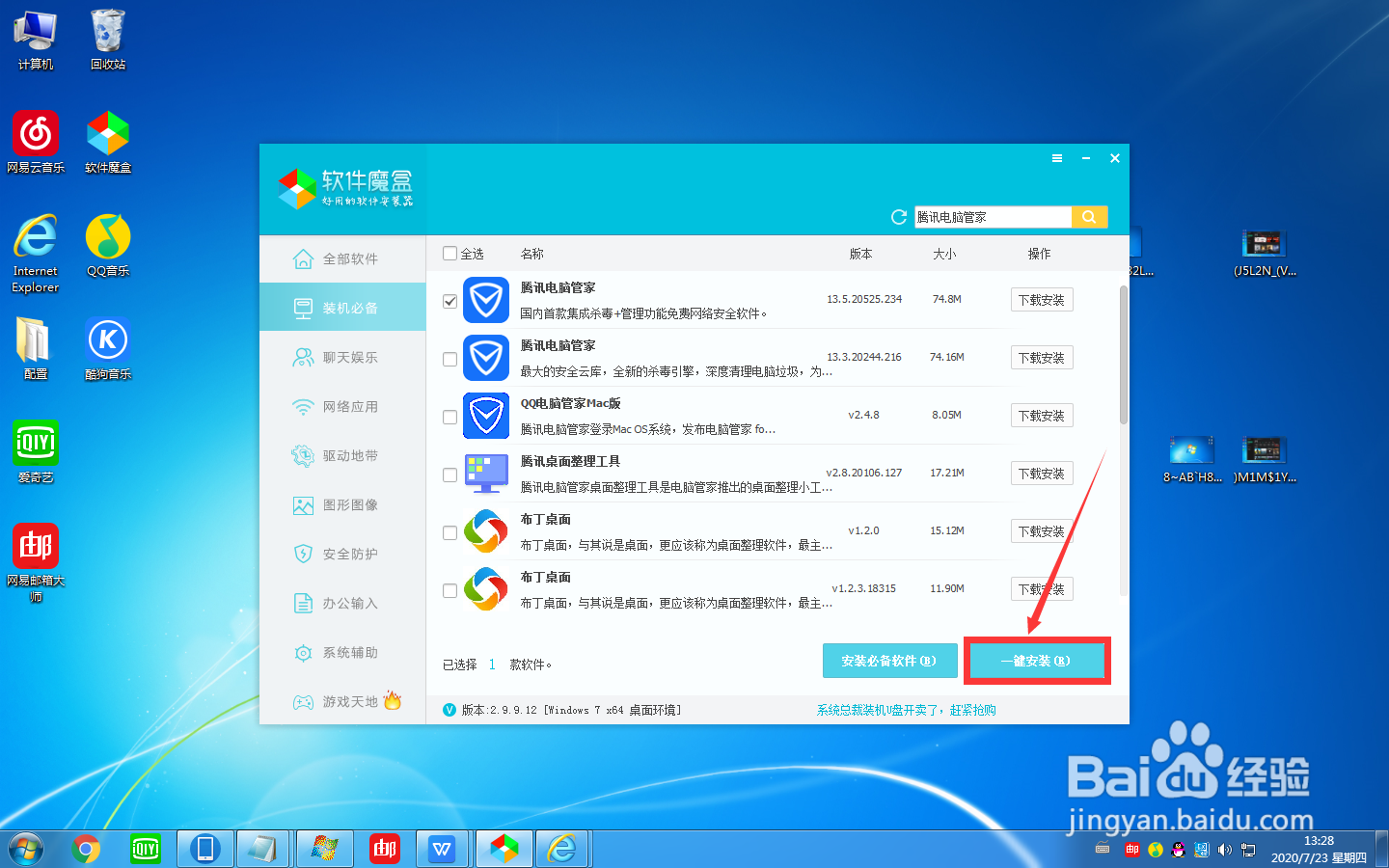
Task: Open 软件魔盒 desktop shortcut
Action: pos(108,142)
